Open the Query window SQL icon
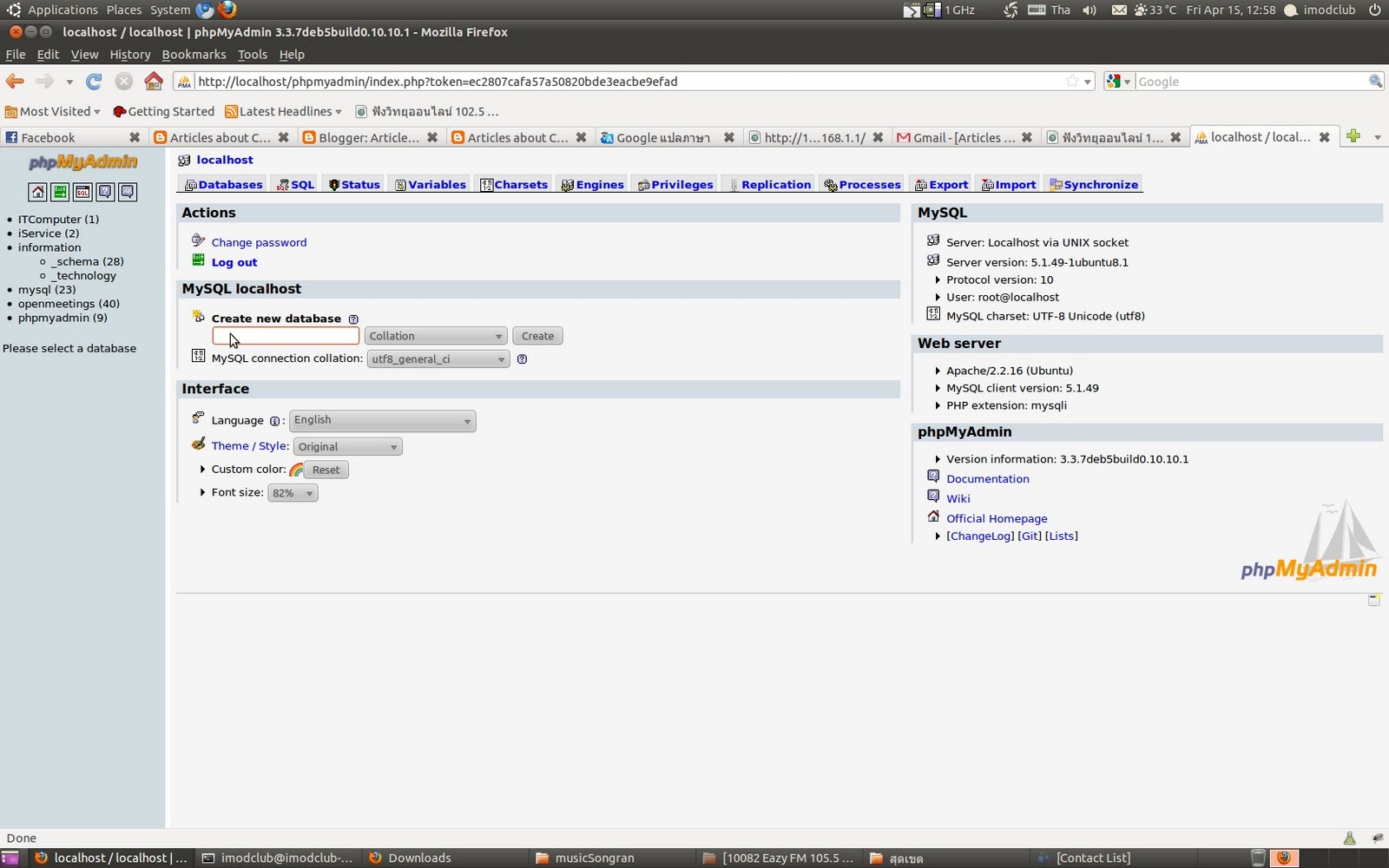The image size is (1389, 868). [x=82, y=192]
